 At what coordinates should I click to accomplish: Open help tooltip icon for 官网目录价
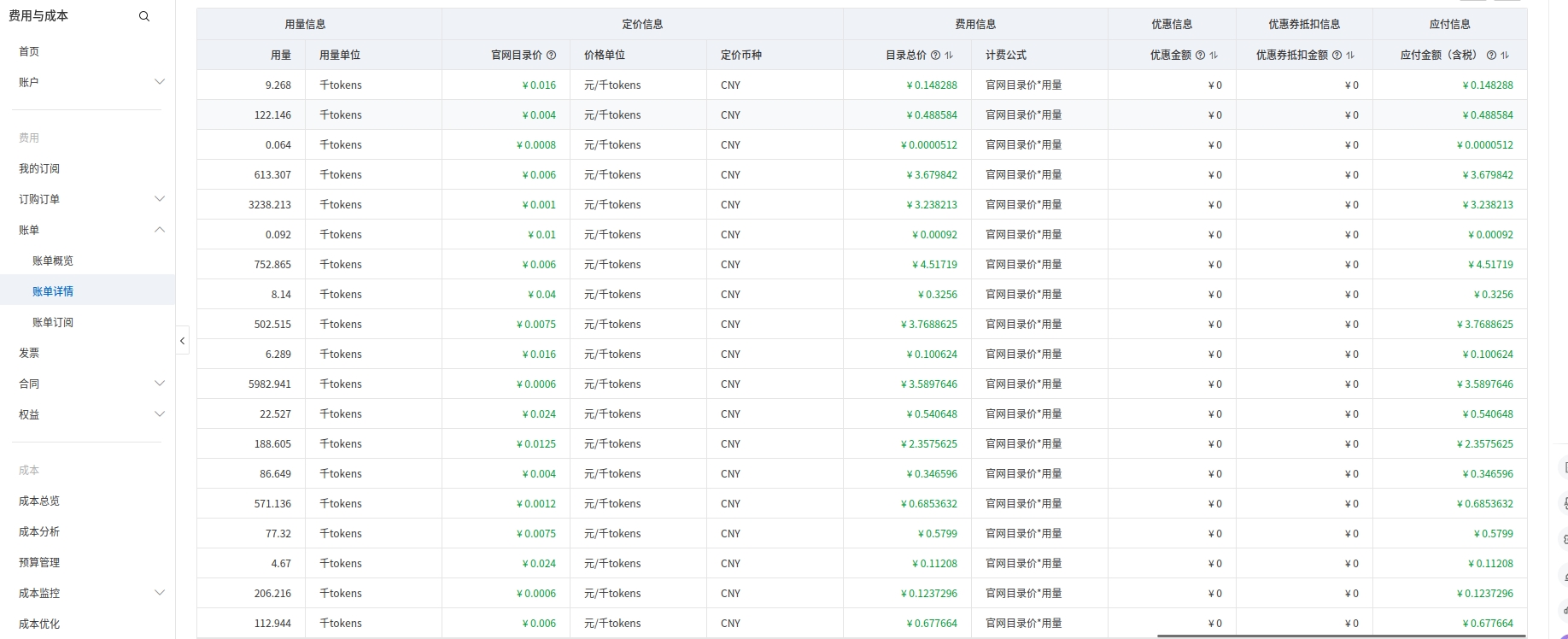pyautogui.click(x=552, y=55)
